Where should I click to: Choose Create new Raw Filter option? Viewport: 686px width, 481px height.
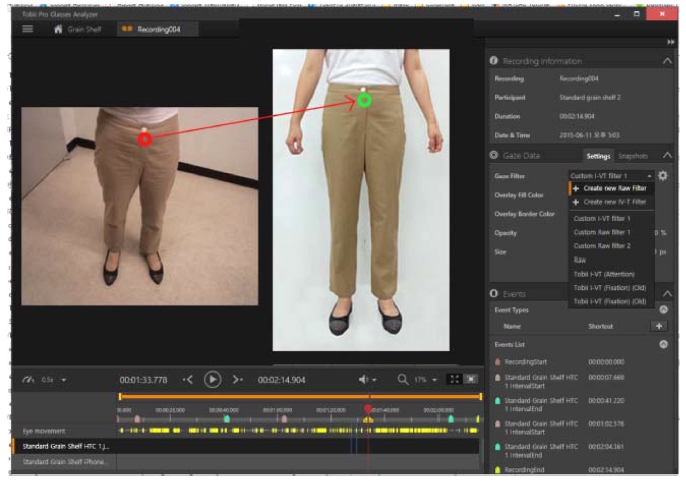[614, 188]
